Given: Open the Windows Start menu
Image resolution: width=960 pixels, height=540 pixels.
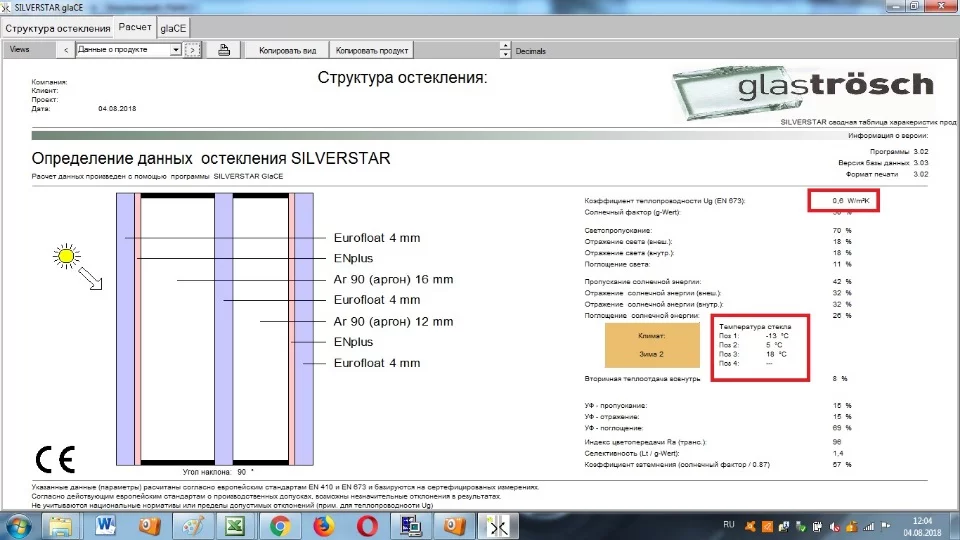Looking at the screenshot, I should (18, 526).
